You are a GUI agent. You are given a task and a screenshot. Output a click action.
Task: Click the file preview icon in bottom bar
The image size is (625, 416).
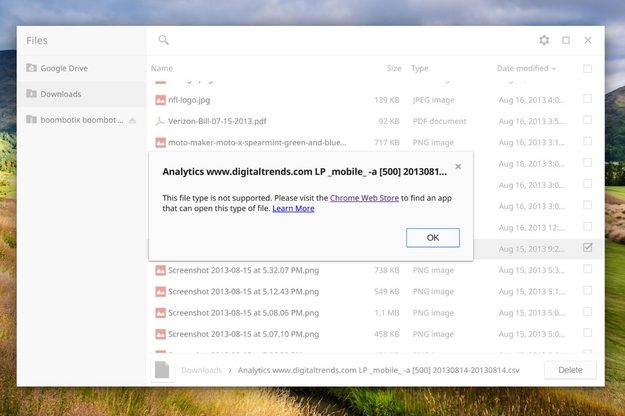pos(162,370)
